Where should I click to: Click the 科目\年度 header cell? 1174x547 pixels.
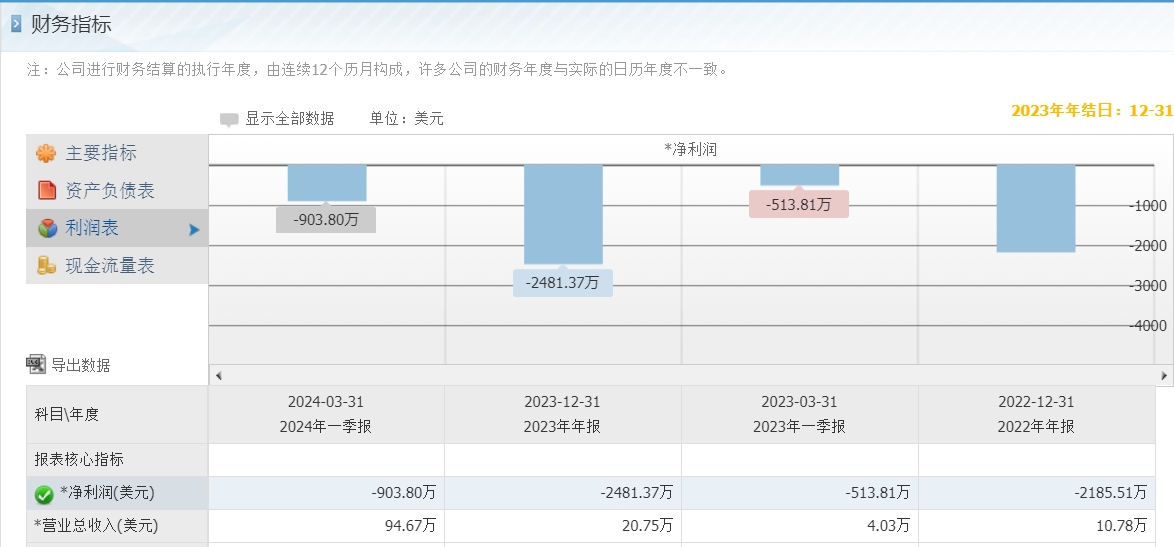117,415
